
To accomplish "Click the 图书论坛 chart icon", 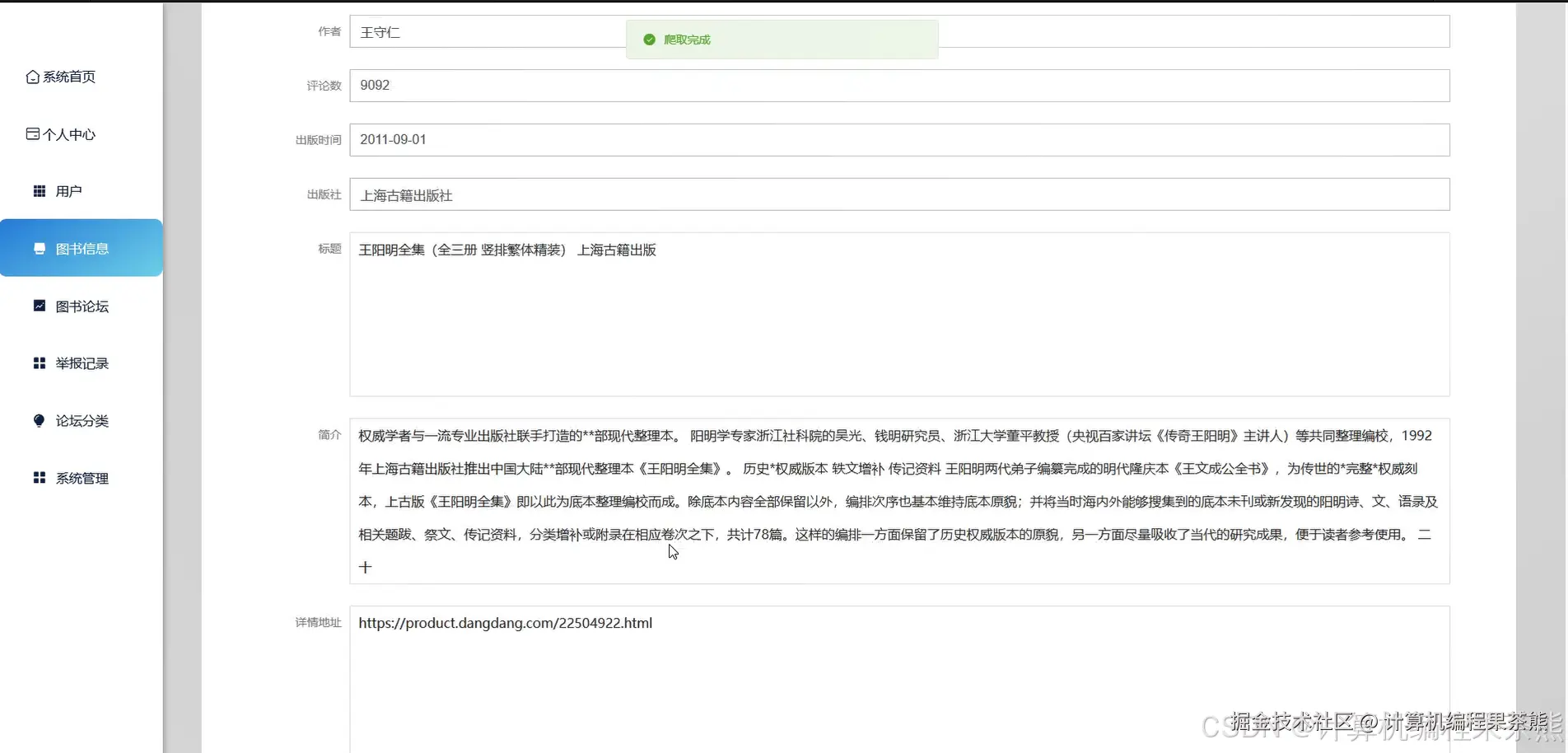I will click(39, 306).
